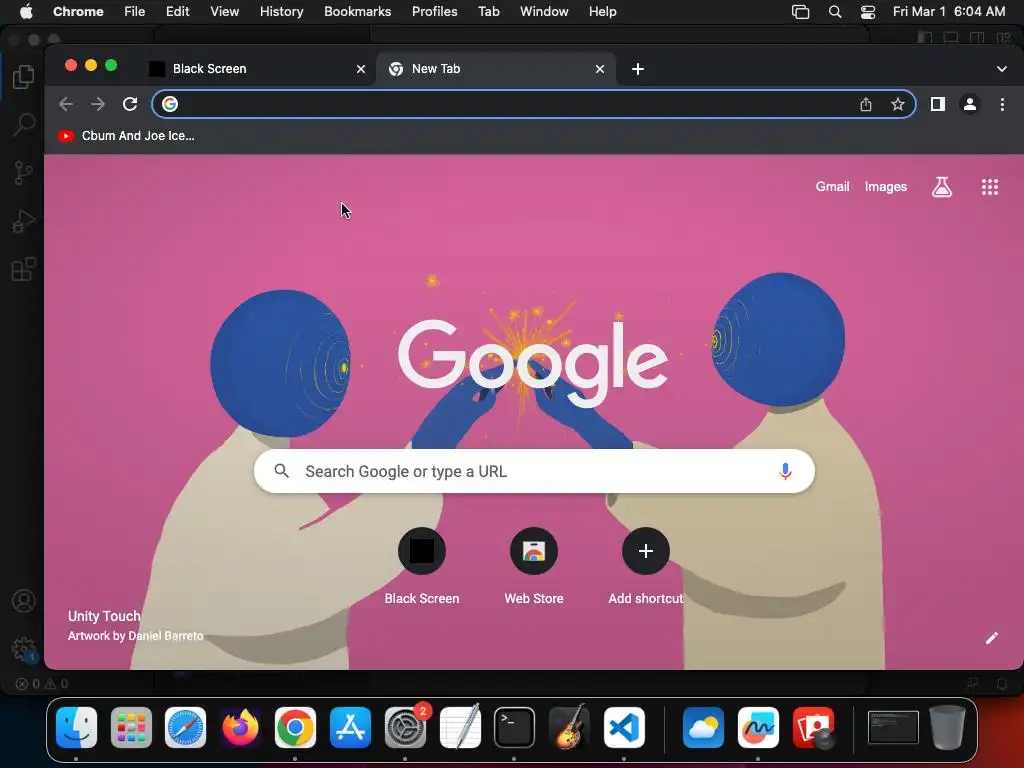
Task: Launch Finder from the Dock
Action: point(76,727)
